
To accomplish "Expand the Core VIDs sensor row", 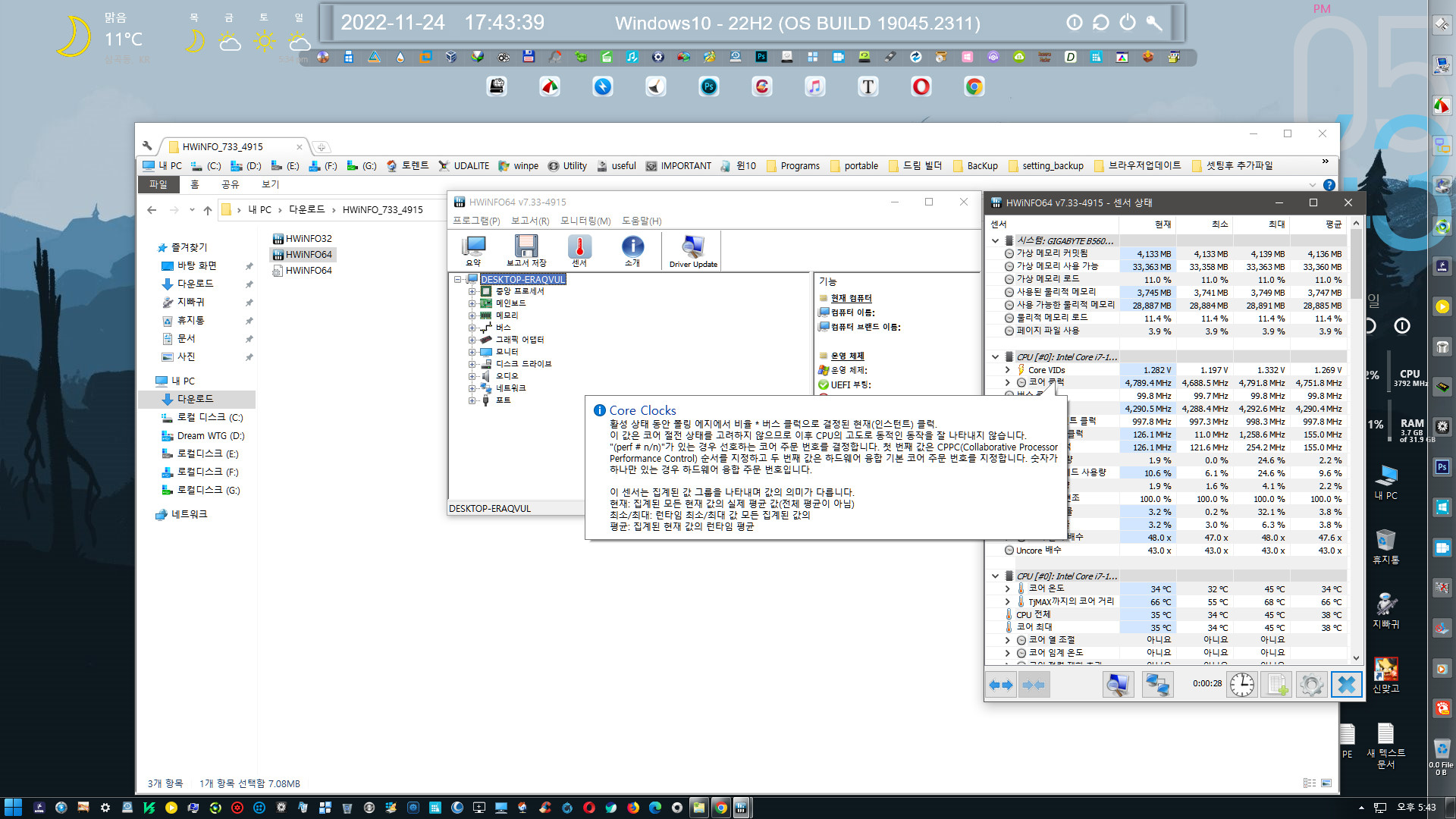I will [1007, 370].
